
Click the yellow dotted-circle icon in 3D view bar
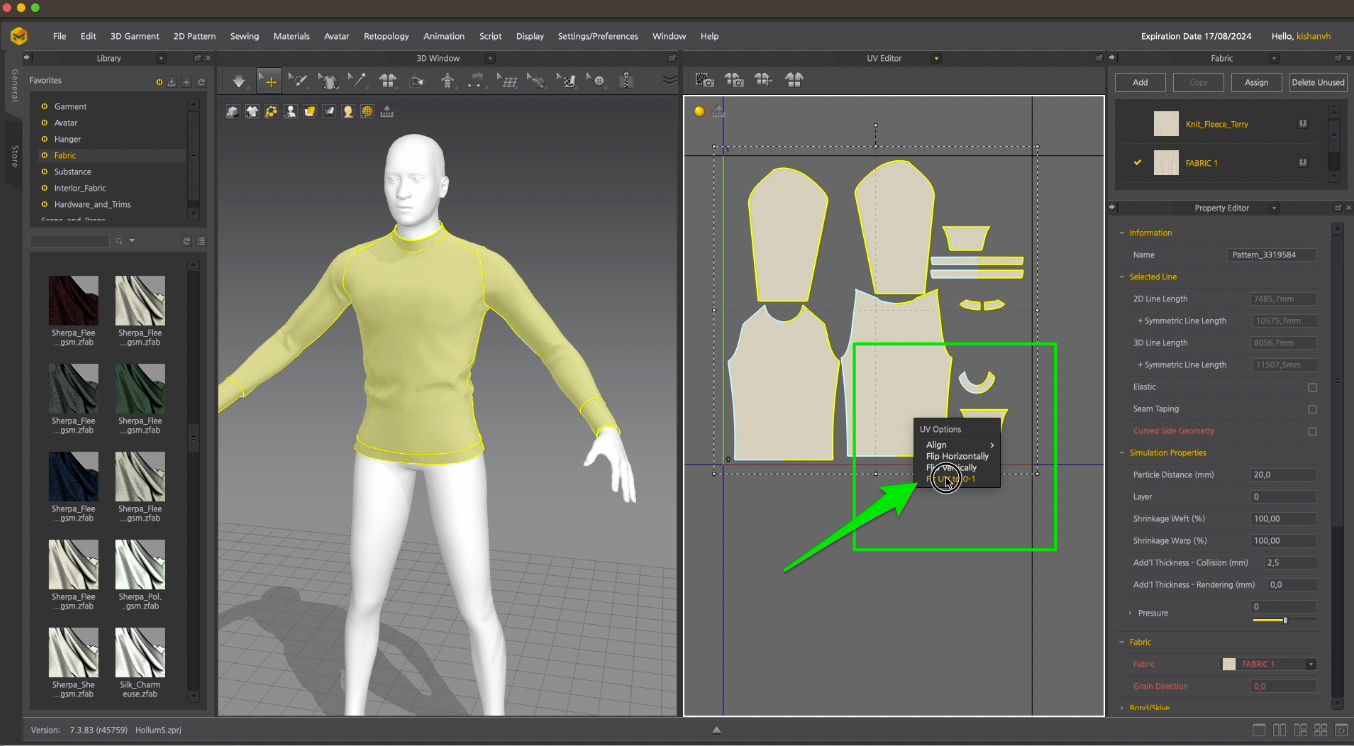(271, 111)
